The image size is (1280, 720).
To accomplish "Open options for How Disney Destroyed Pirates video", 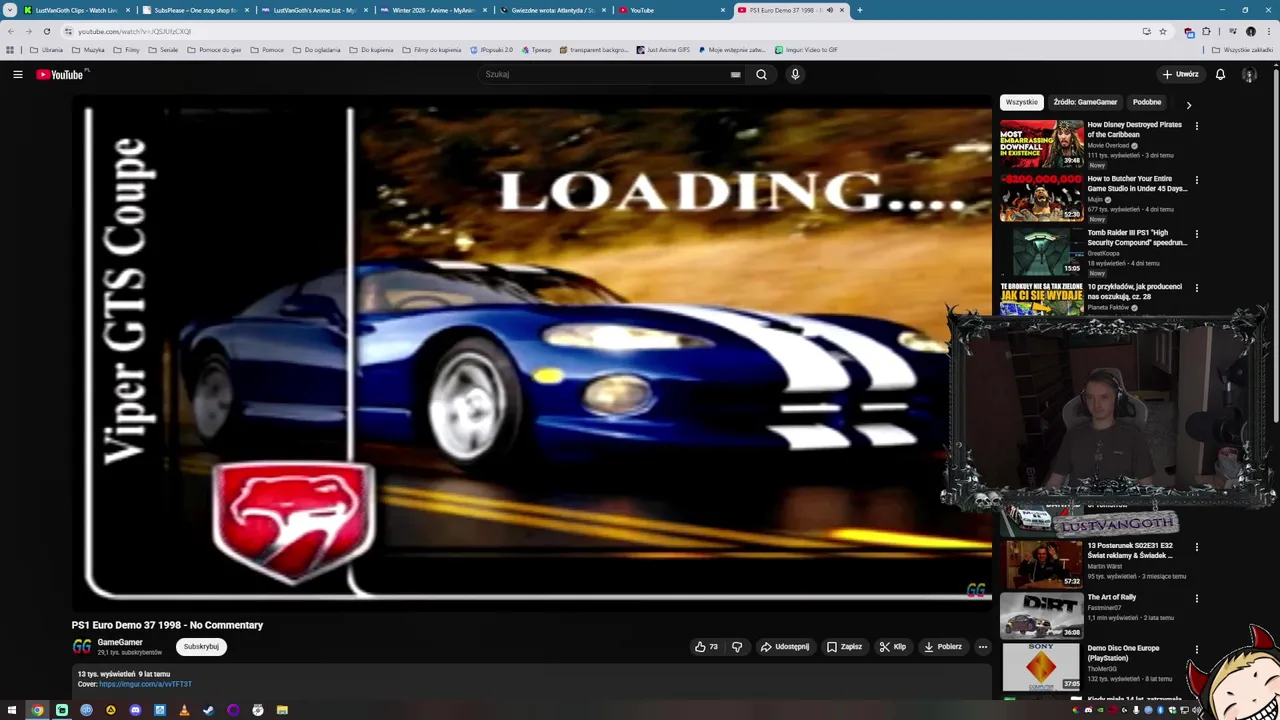I will click(x=1196, y=126).
